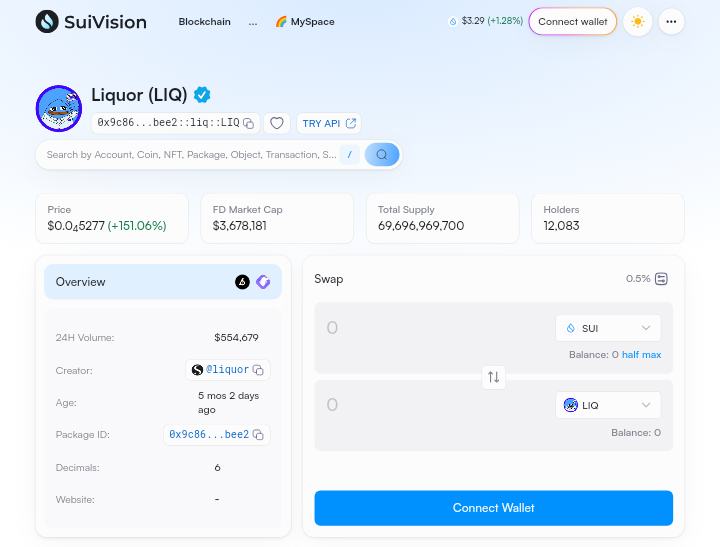The image size is (720, 547).
Task: Click the 0.5% slippage value
Action: point(638,279)
